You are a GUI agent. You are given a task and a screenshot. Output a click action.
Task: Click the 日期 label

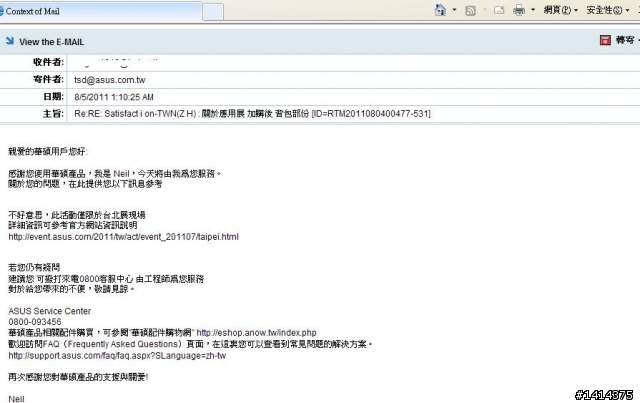point(53,97)
